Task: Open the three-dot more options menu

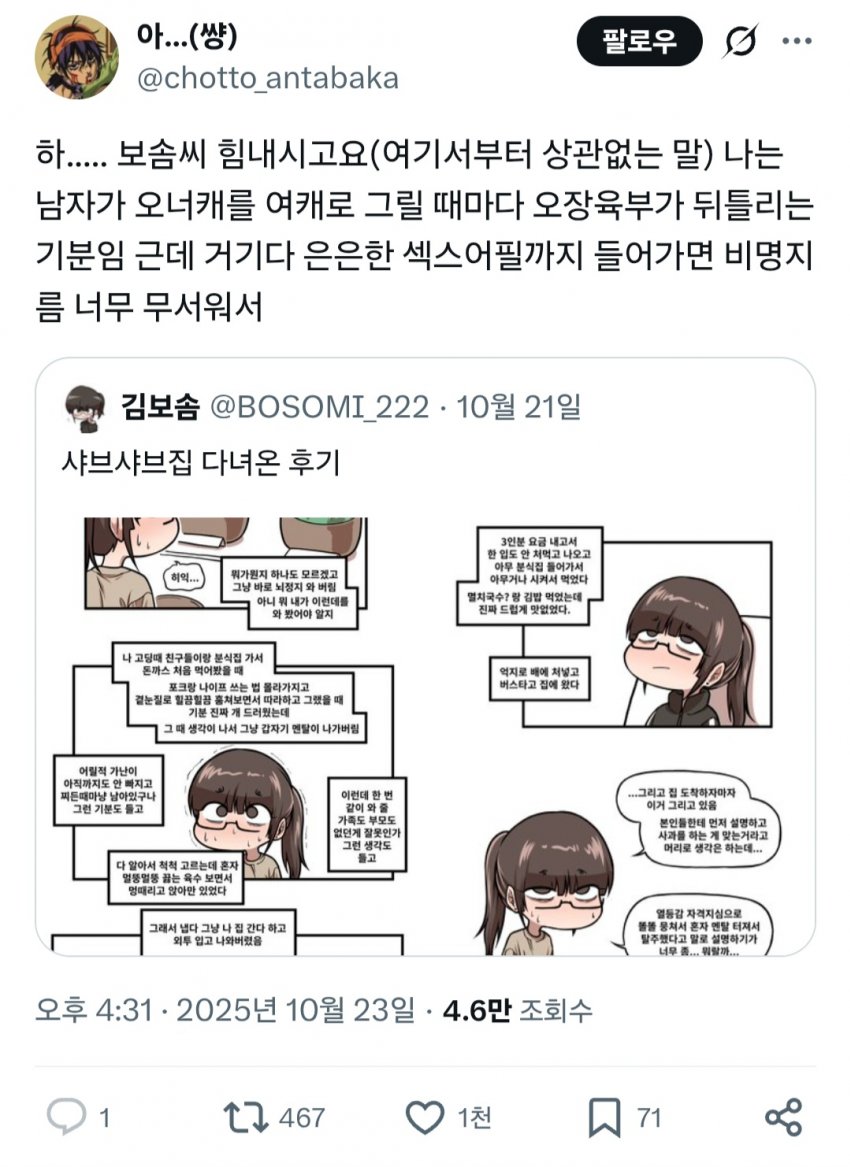Action: [x=796, y=41]
